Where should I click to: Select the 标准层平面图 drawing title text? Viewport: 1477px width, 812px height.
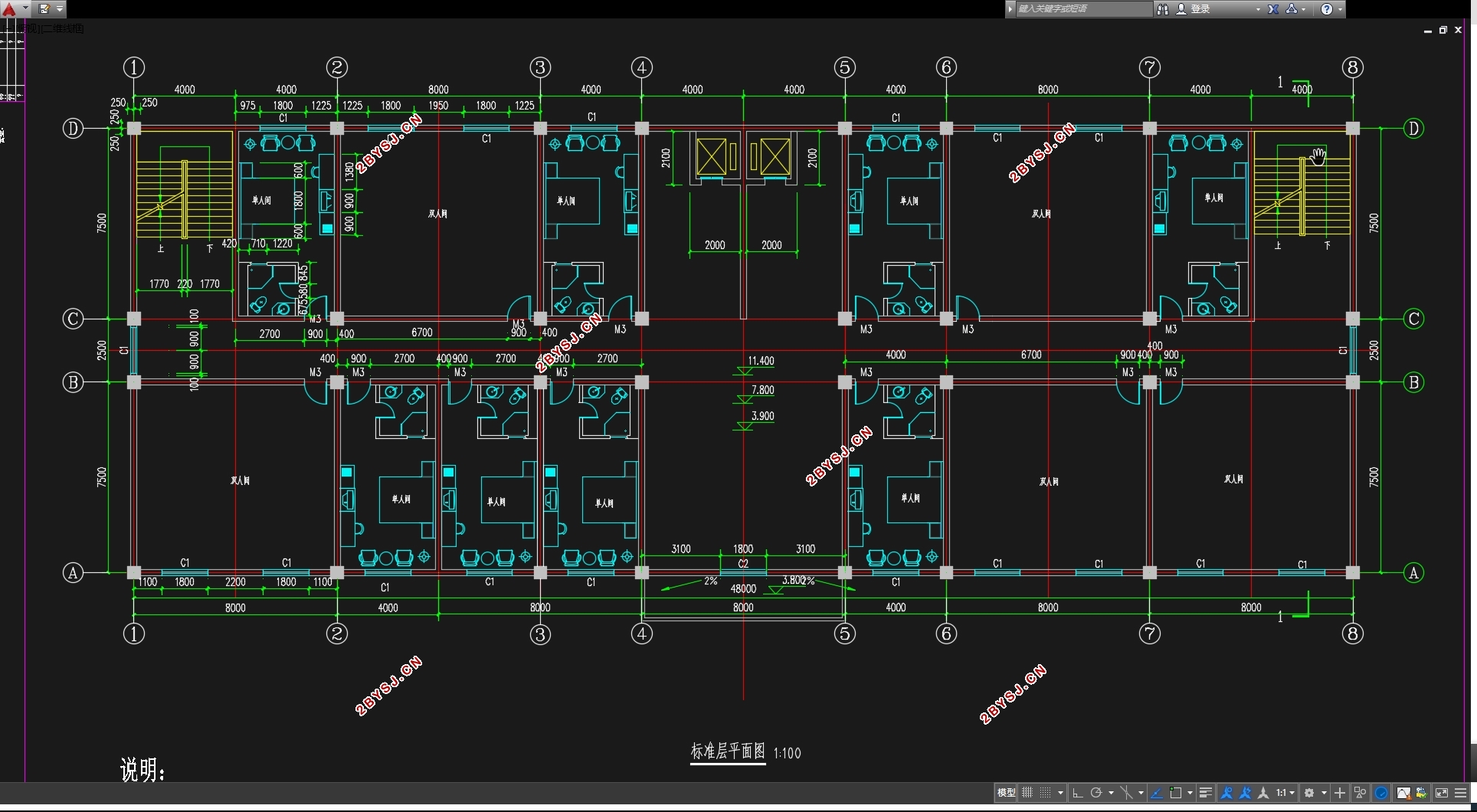point(728,751)
